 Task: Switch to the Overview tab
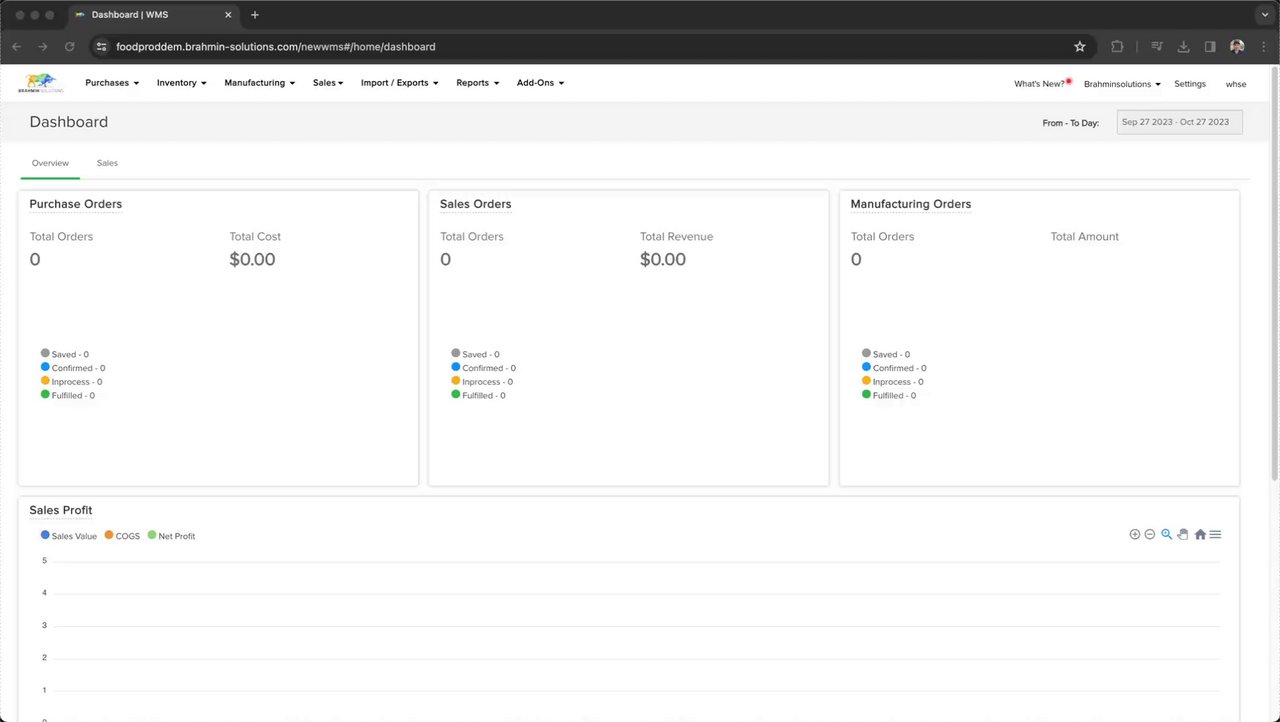(50, 163)
